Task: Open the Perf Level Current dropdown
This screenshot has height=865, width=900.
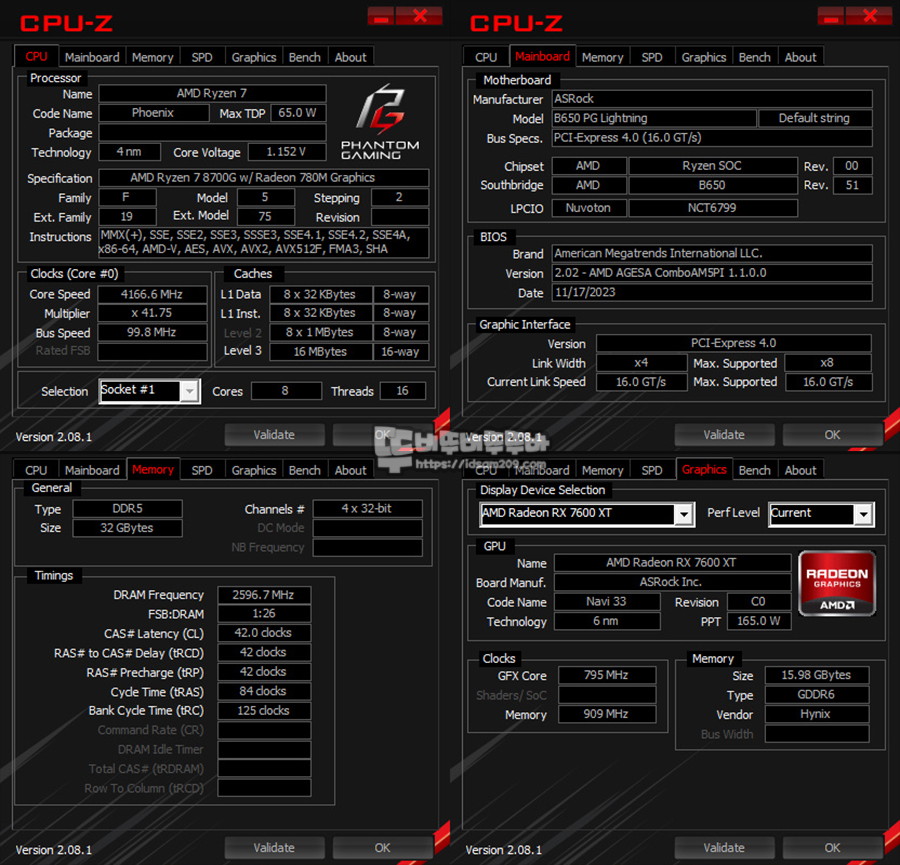Action: (864, 514)
